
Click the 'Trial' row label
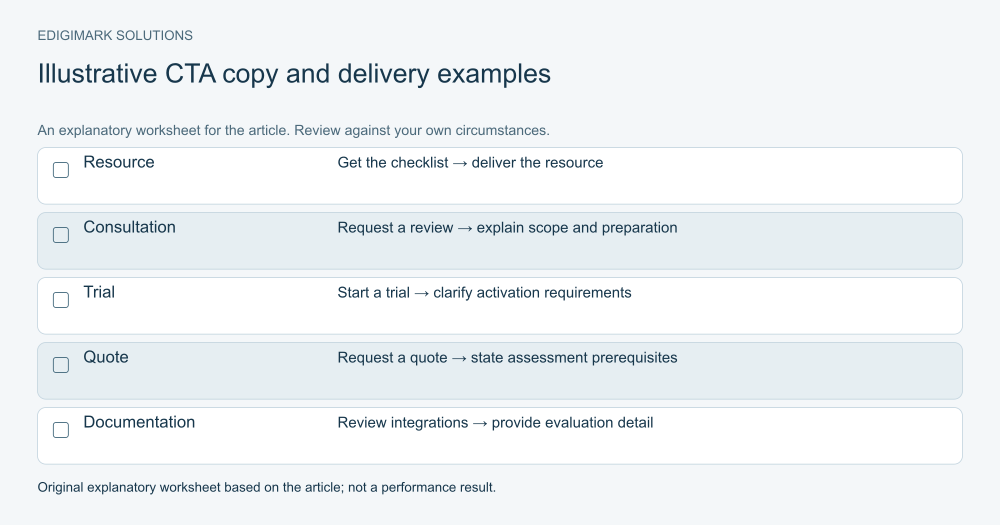[x=99, y=292]
